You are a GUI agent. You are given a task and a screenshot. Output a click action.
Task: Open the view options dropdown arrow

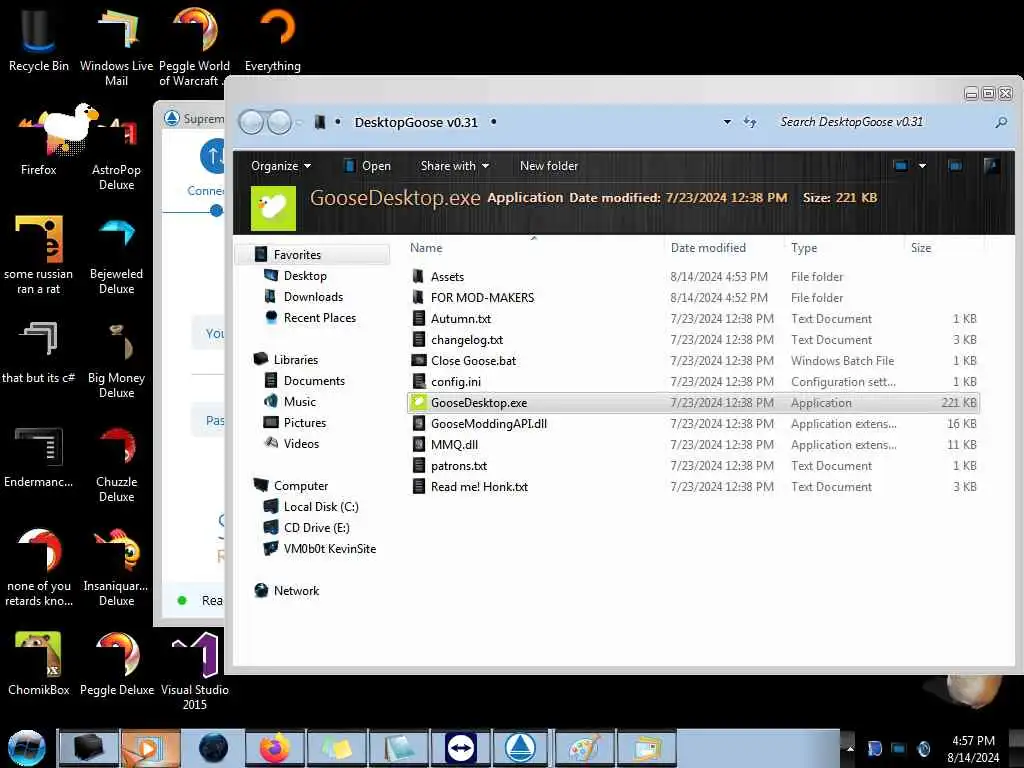click(x=922, y=166)
